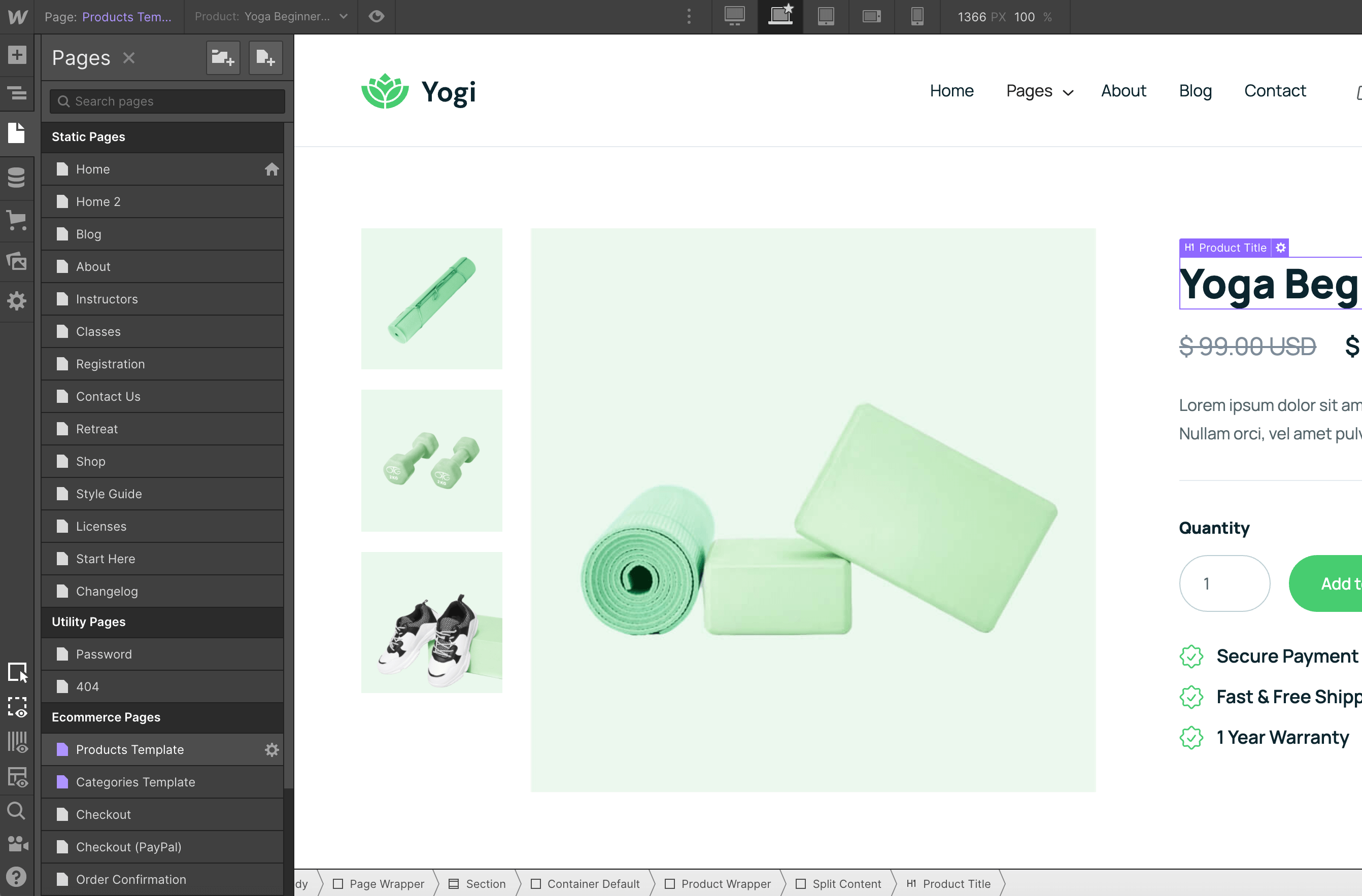1362x896 pixels.
Task: Open the Ecommerce cart panel
Action: click(17, 220)
